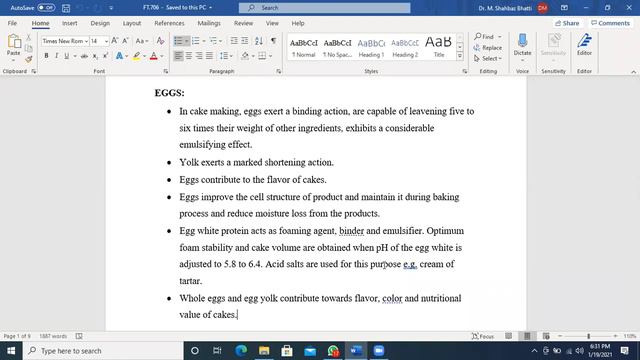Viewport: 640px width, 360px height.
Task: Sort the selected text
Action: point(259,41)
